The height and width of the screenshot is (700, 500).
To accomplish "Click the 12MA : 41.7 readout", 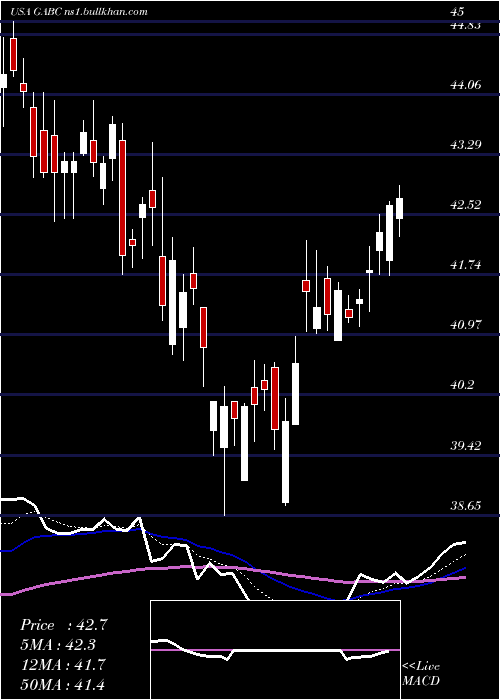I will tap(63, 665).
